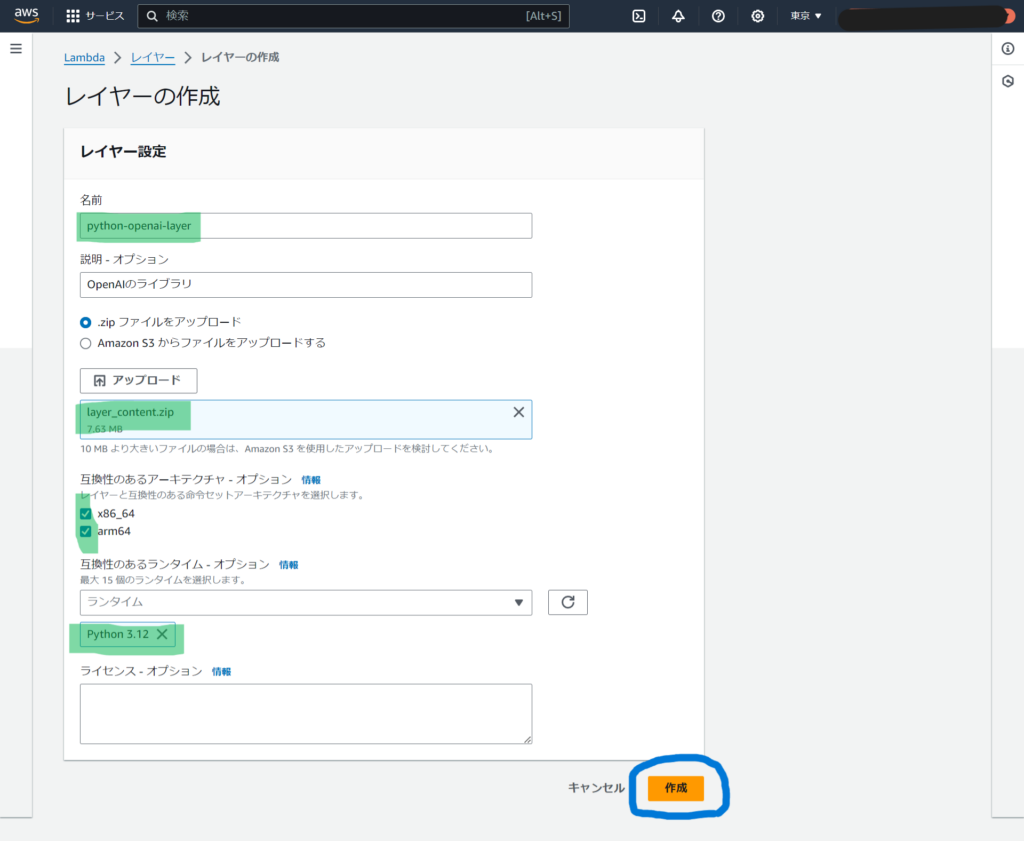Uncheck the x86_64 architecture checkbox

[x=86, y=513]
